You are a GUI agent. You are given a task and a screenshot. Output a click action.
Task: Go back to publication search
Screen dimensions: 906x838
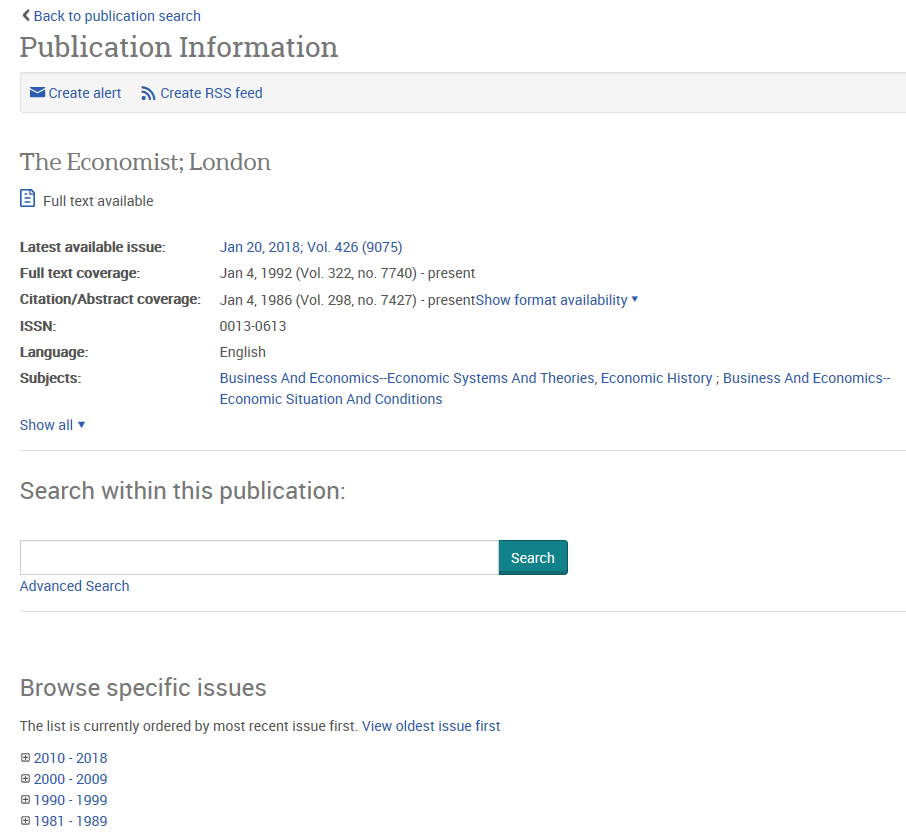[117, 16]
